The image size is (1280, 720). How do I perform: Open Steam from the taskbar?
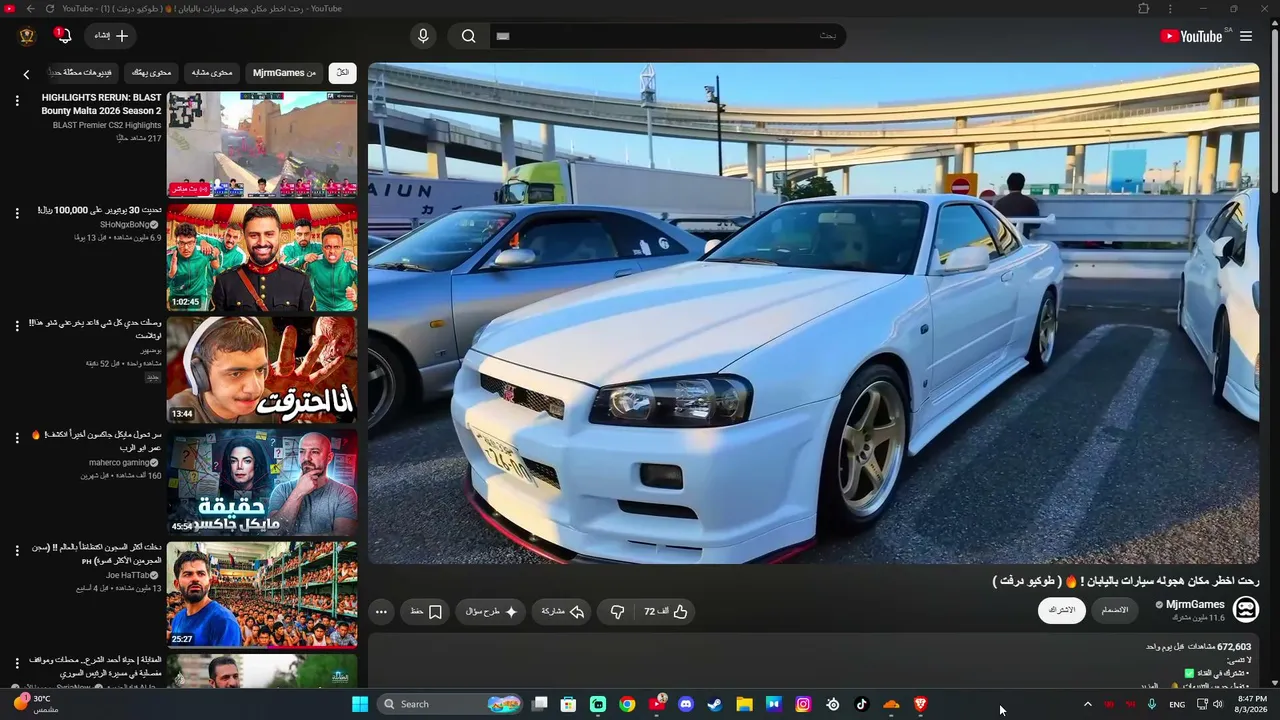pos(715,704)
